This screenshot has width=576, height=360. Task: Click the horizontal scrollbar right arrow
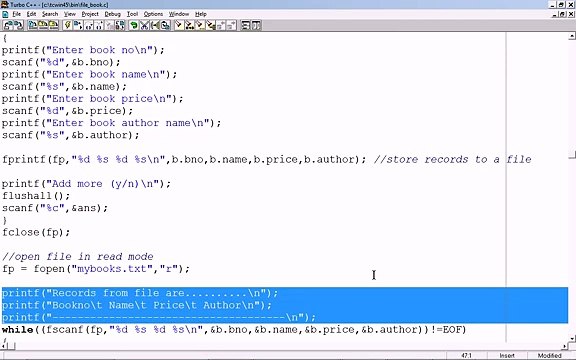[565, 346]
